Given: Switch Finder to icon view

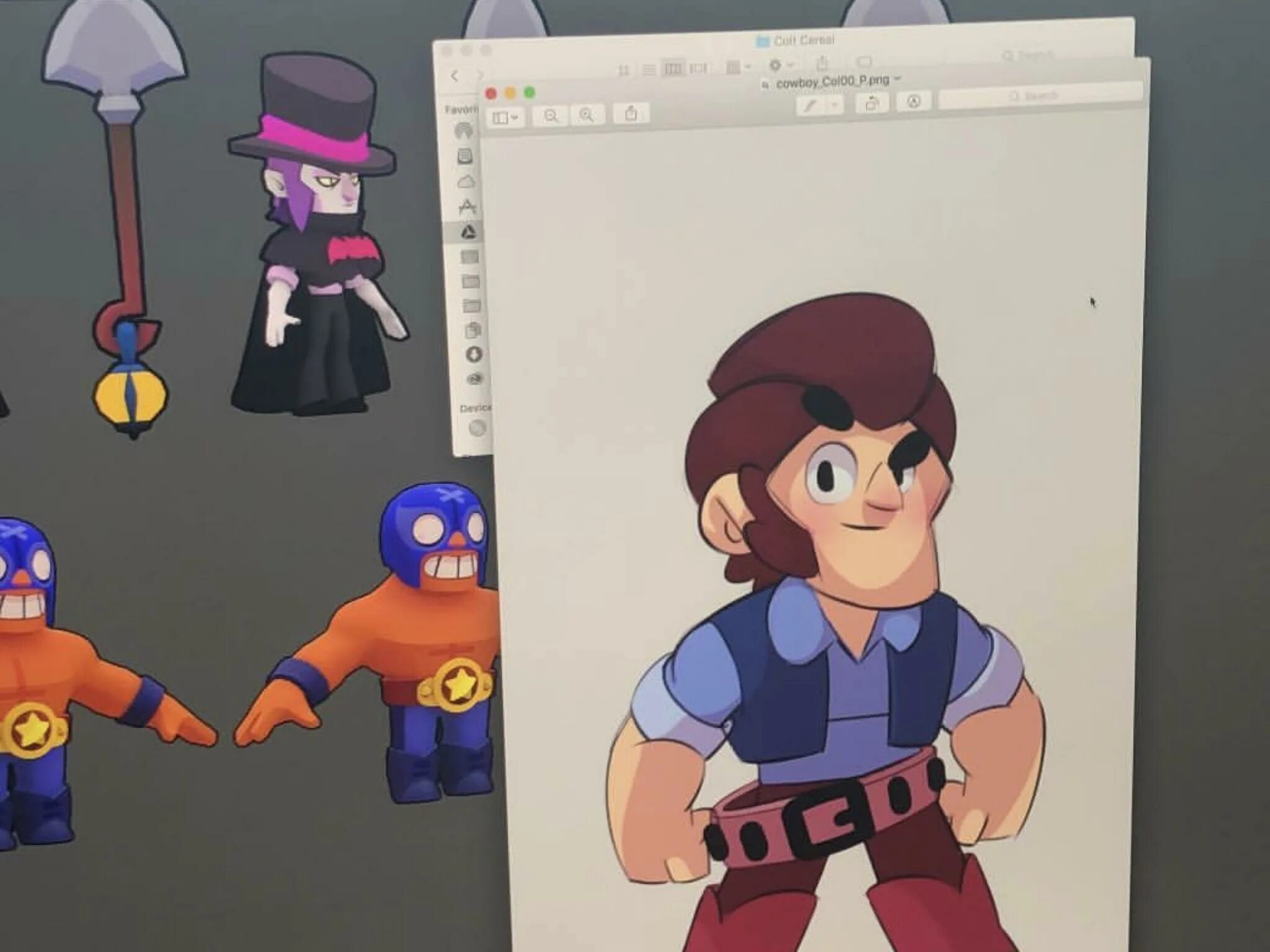Looking at the screenshot, I should click(x=624, y=70).
